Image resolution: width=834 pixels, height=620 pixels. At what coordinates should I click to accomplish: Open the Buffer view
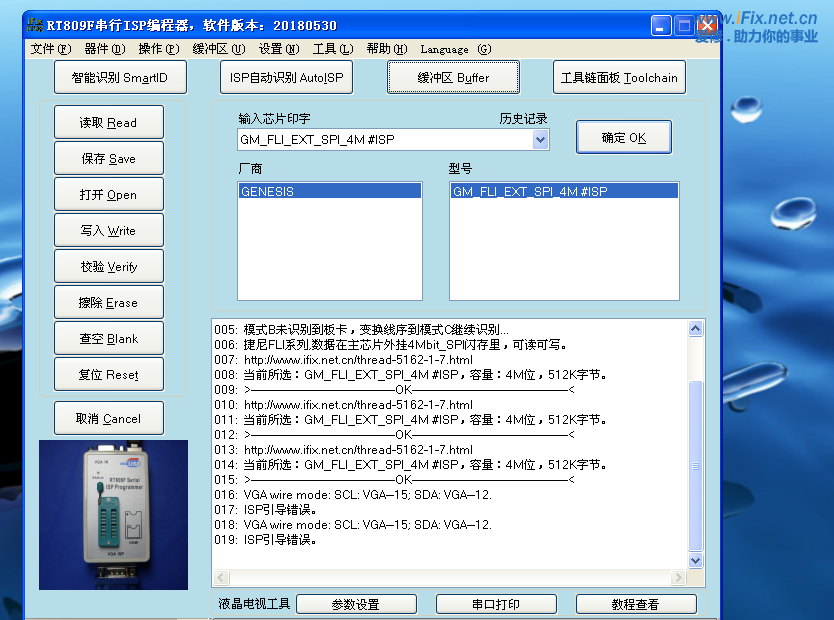coord(453,78)
